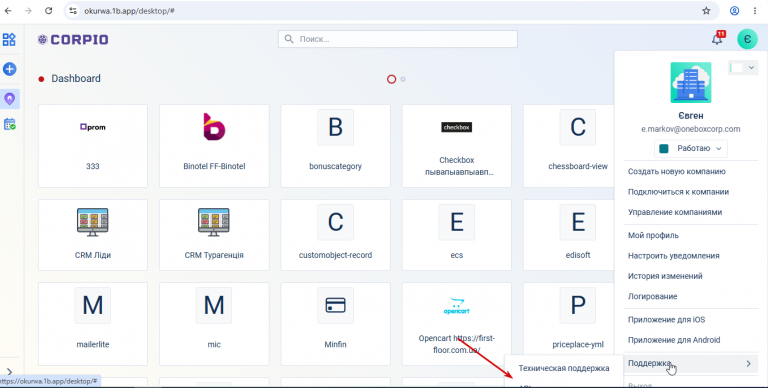
Task: Open mailerlite tile
Action: click(93, 324)
